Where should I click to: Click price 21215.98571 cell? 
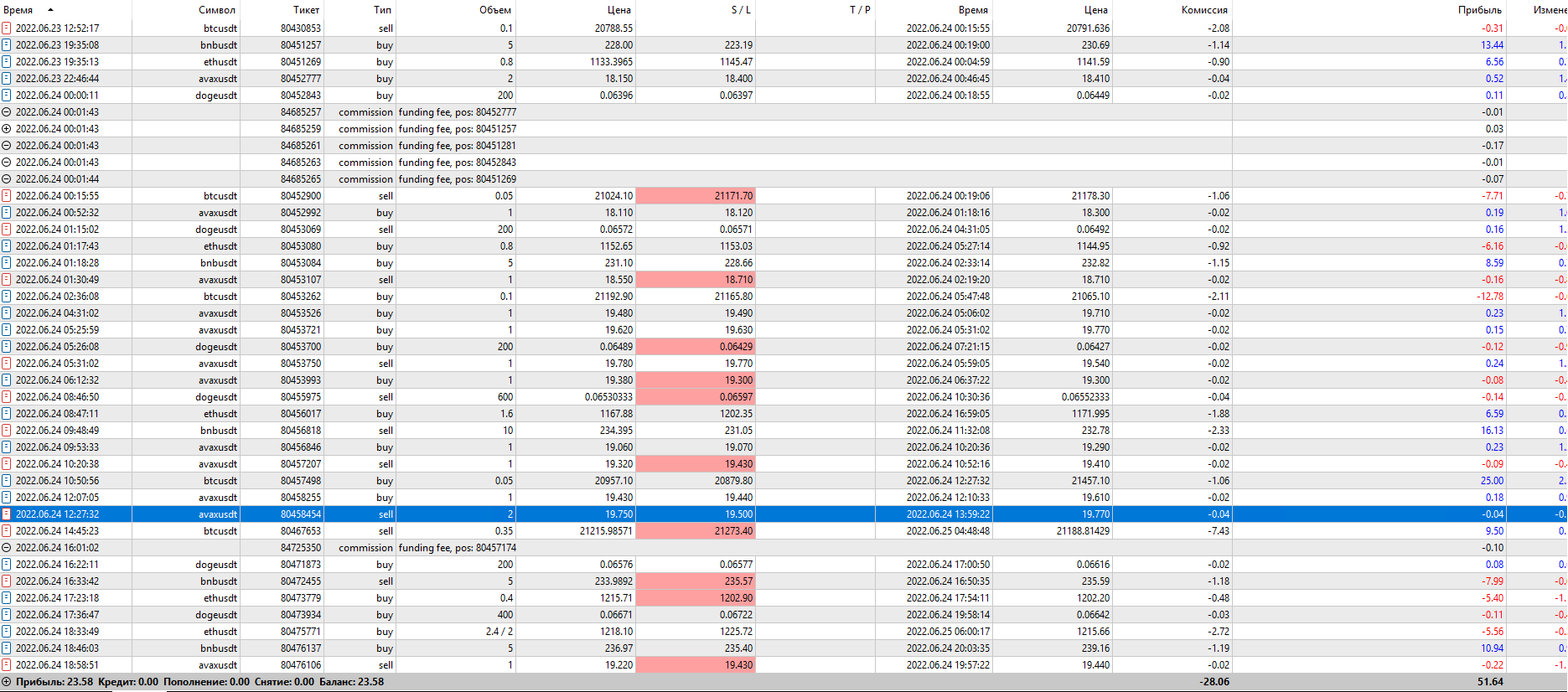[x=606, y=530]
